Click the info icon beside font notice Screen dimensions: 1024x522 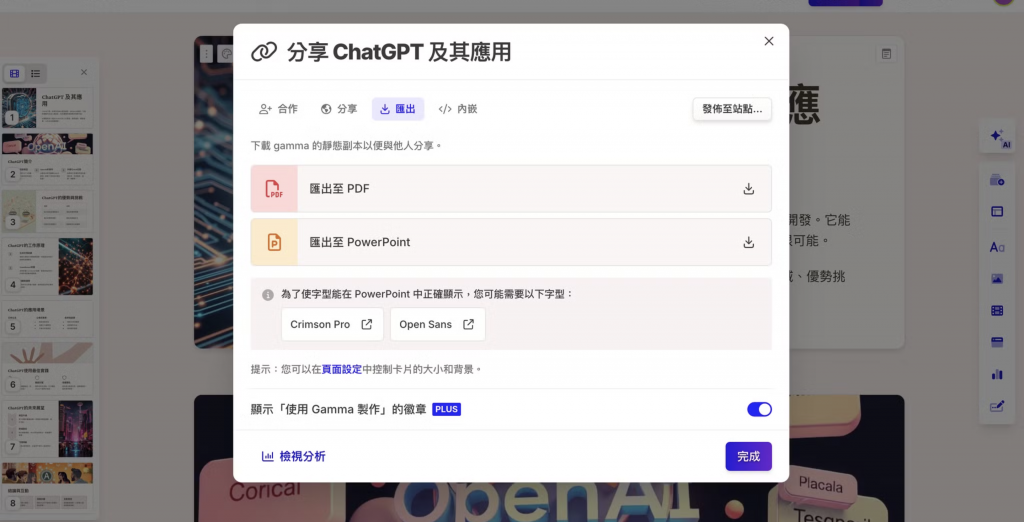tap(268, 295)
